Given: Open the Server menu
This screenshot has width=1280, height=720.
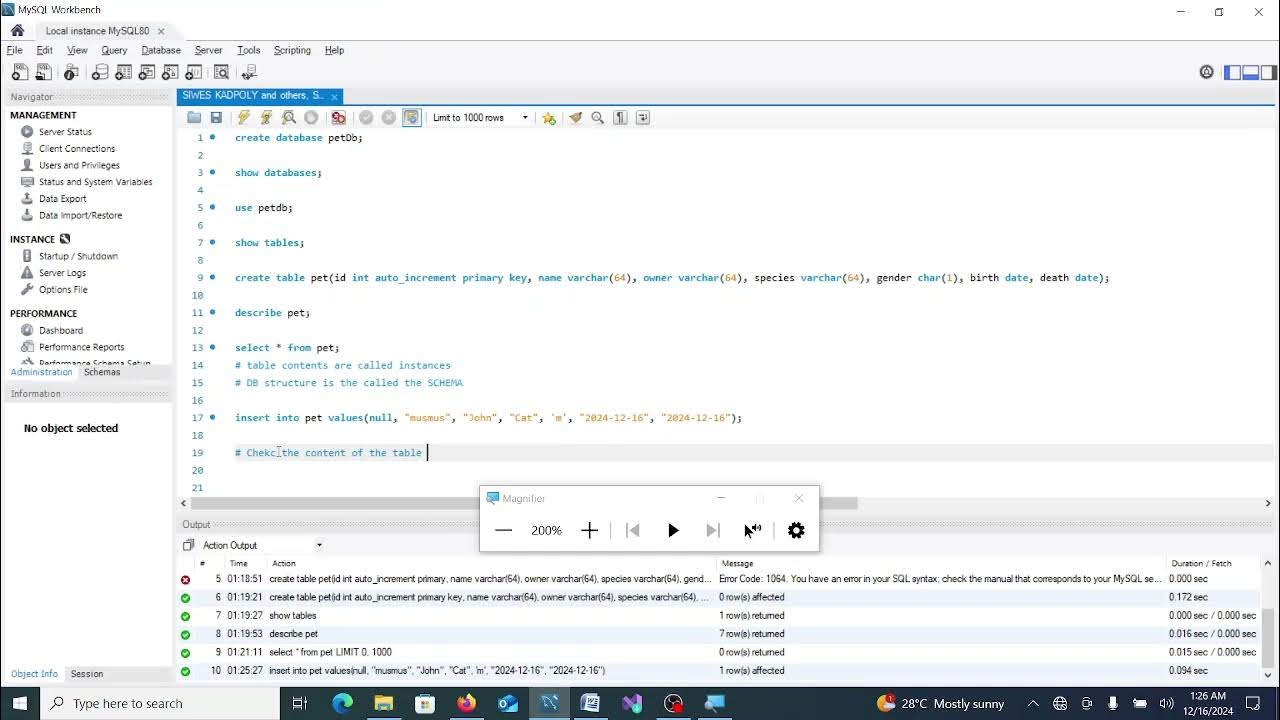Looking at the screenshot, I should point(208,50).
